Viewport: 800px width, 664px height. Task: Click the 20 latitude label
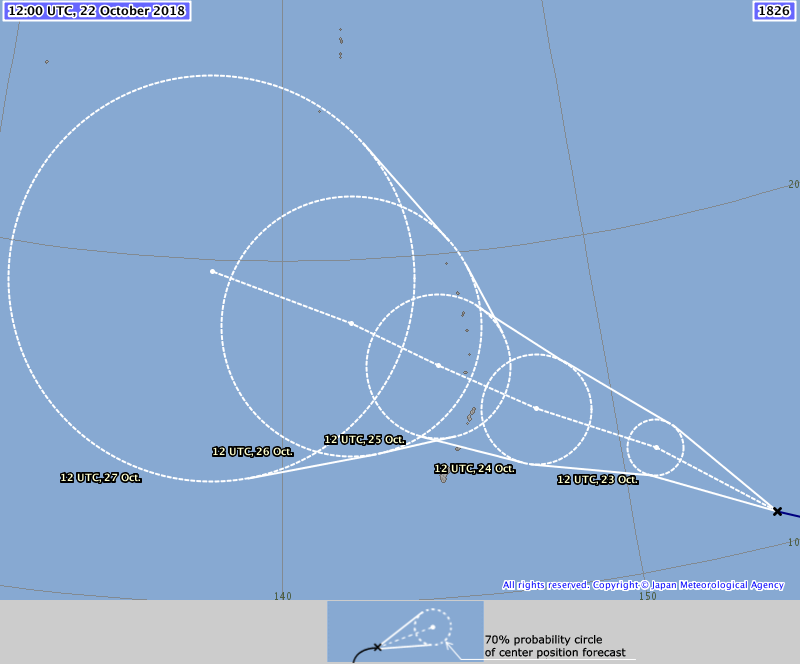click(794, 184)
